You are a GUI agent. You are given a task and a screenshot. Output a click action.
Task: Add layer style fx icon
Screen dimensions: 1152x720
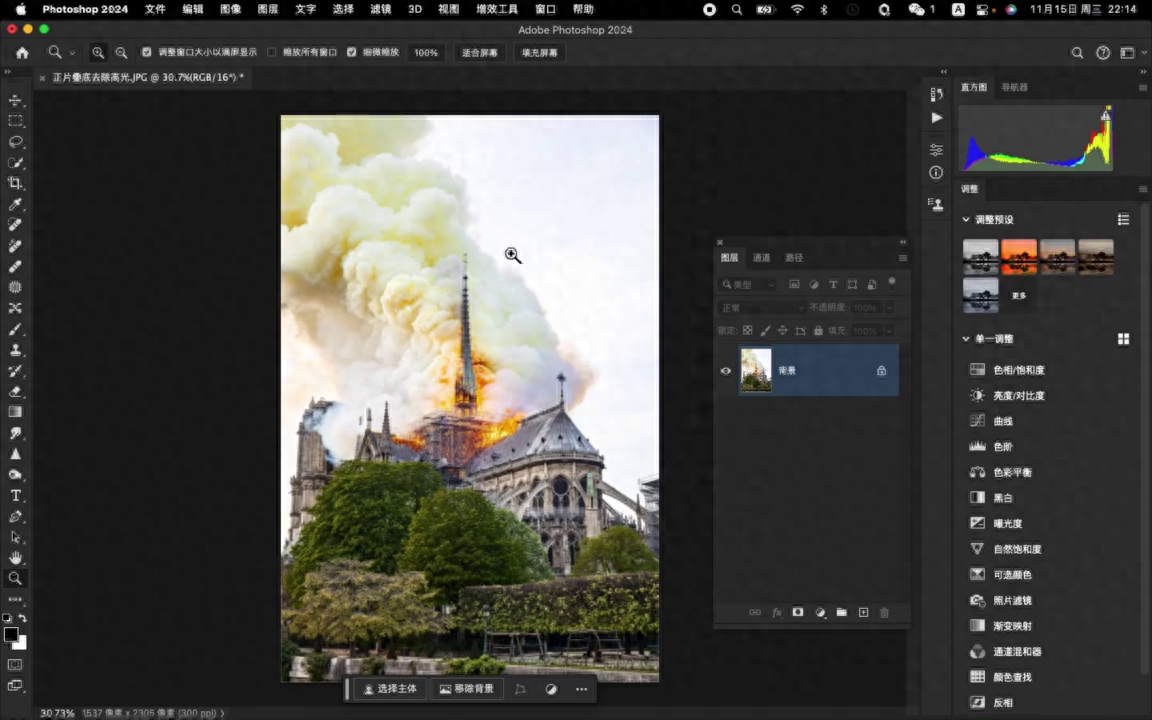tap(777, 612)
